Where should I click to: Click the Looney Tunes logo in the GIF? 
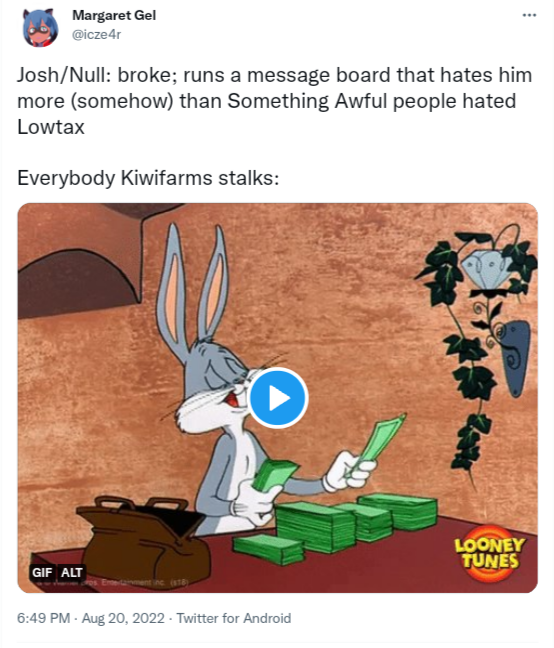(490, 553)
